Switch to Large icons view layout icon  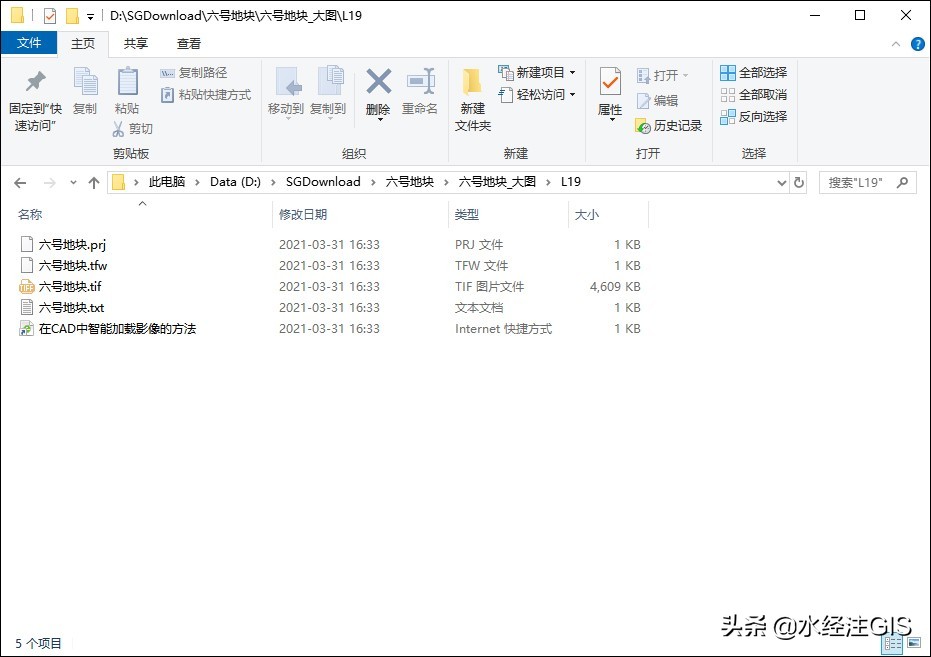coord(914,643)
